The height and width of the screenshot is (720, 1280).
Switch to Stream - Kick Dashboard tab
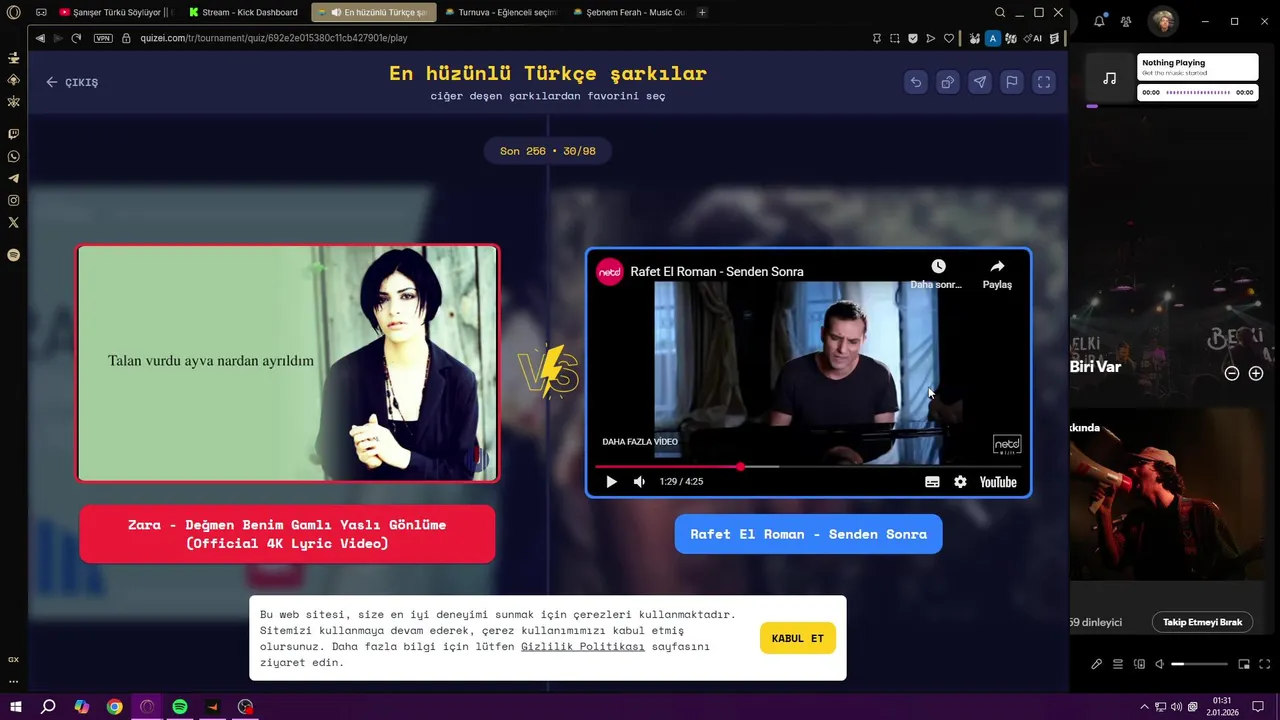point(243,12)
